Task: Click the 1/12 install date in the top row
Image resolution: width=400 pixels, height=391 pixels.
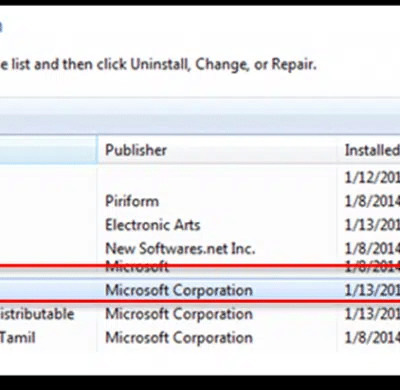Action: [x=372, y=177]
